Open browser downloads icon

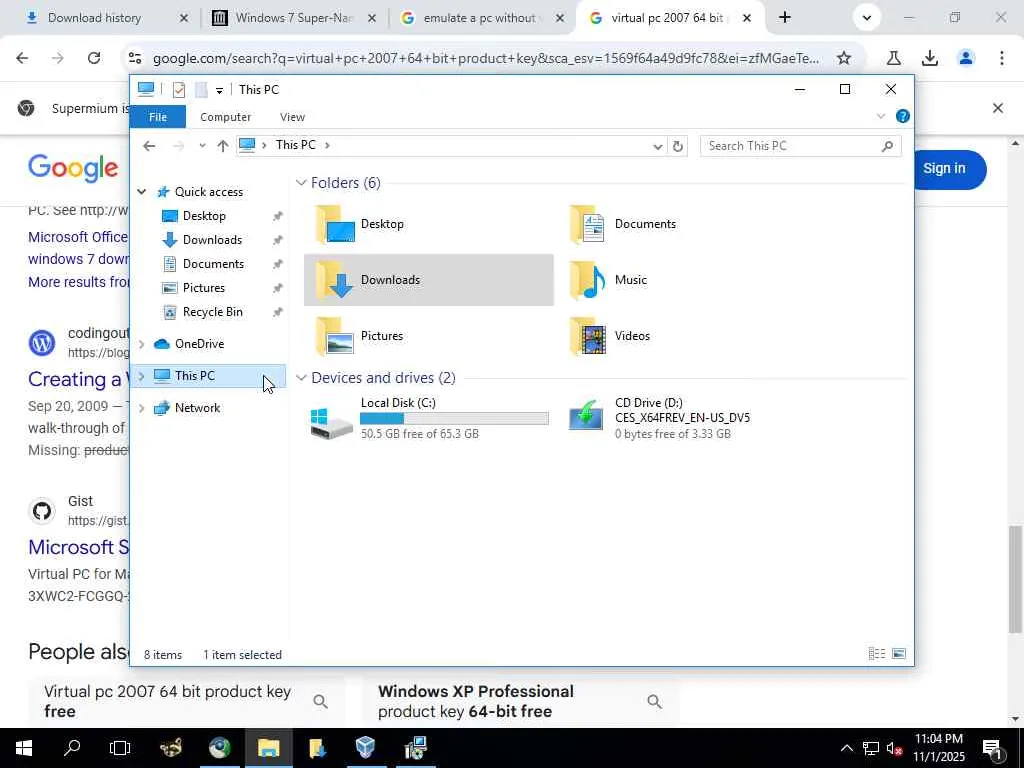pyautogui.click(x=929, y=58)
